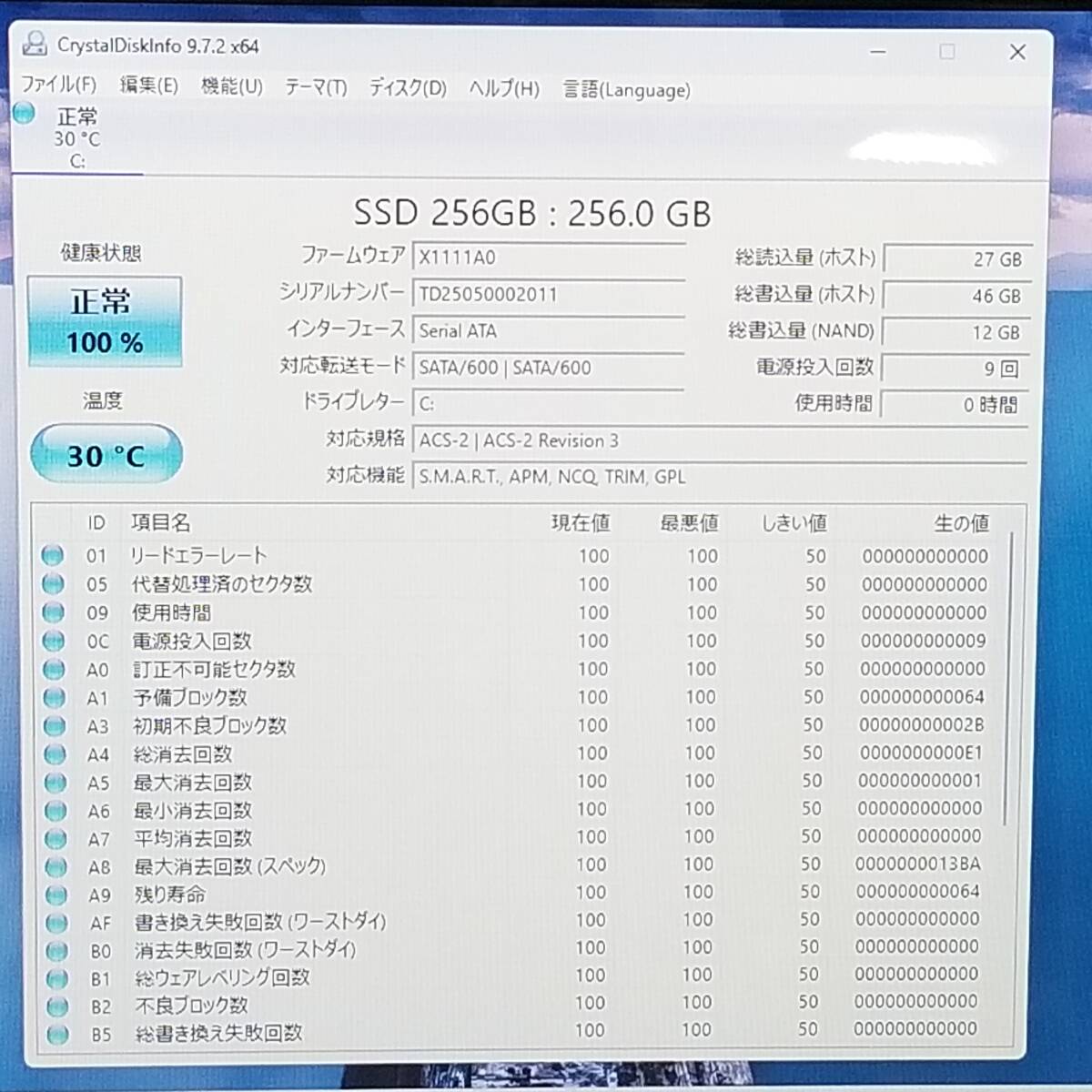The width and height of the screenshot is (1092, 1092).
Task: Click status orb for ID A3 row
Action: [55, 726]
